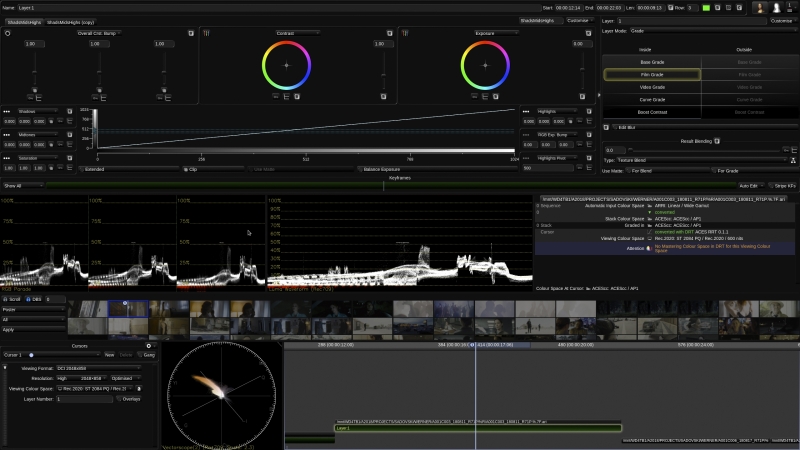Click the Customise button in Layer panel

pos(781,20)
